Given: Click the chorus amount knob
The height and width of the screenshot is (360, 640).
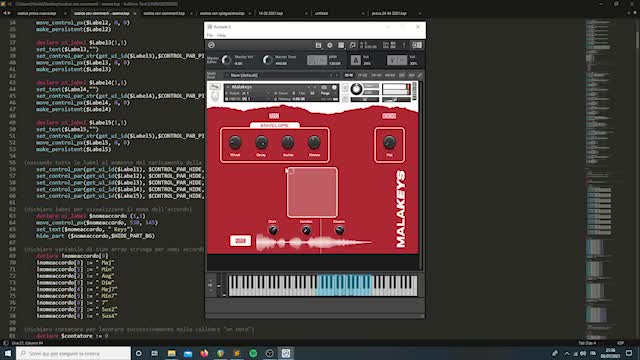Looking at the screenshot, I should point(389,142).
